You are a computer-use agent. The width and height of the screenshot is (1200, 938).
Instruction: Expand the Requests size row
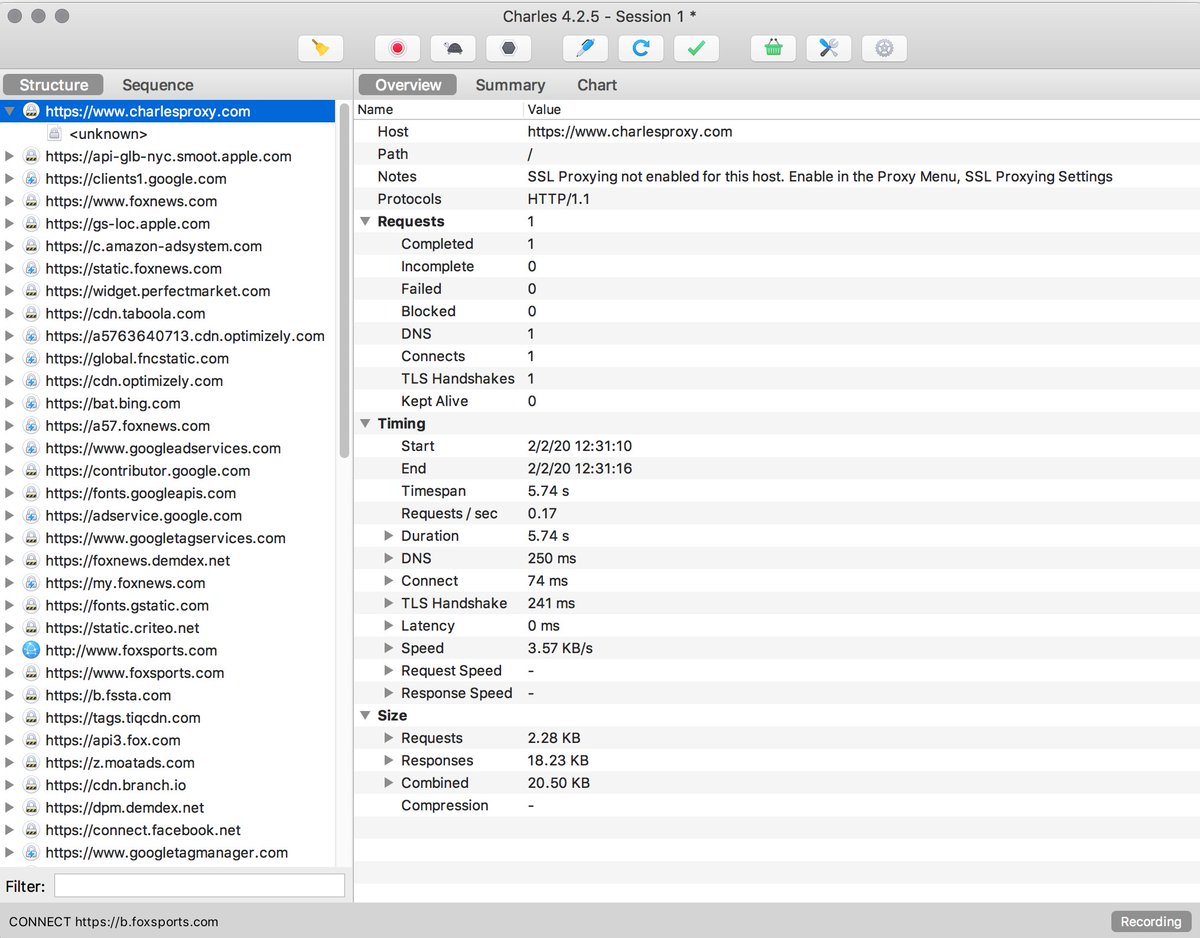(x=390, y=738)
